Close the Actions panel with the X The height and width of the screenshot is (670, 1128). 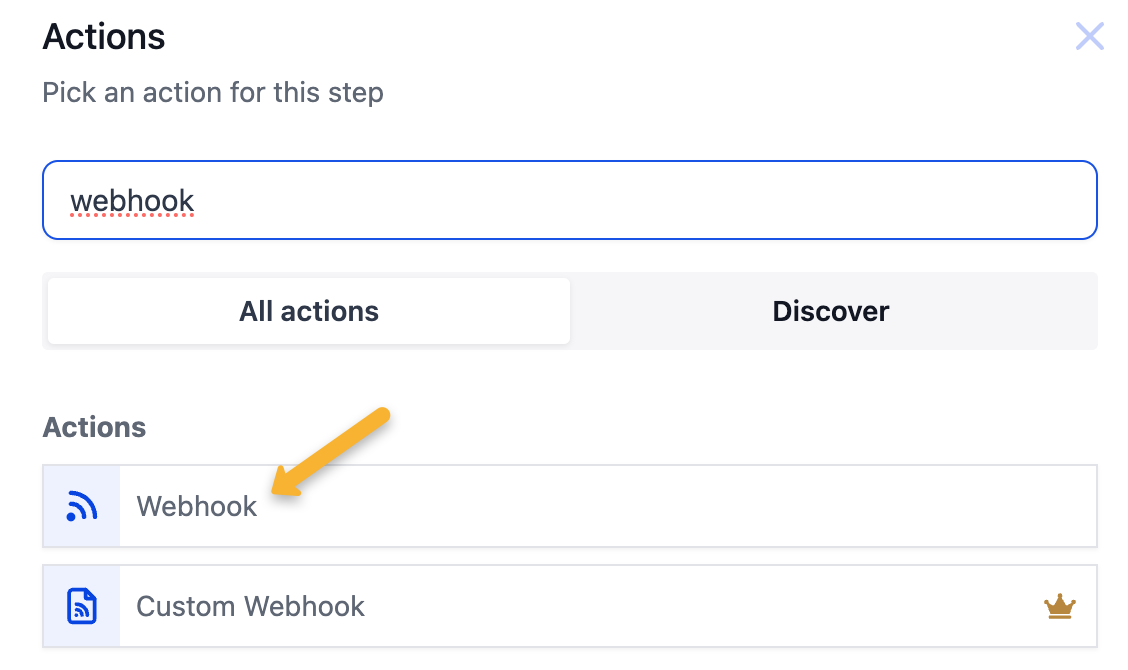click(1089, 37)
